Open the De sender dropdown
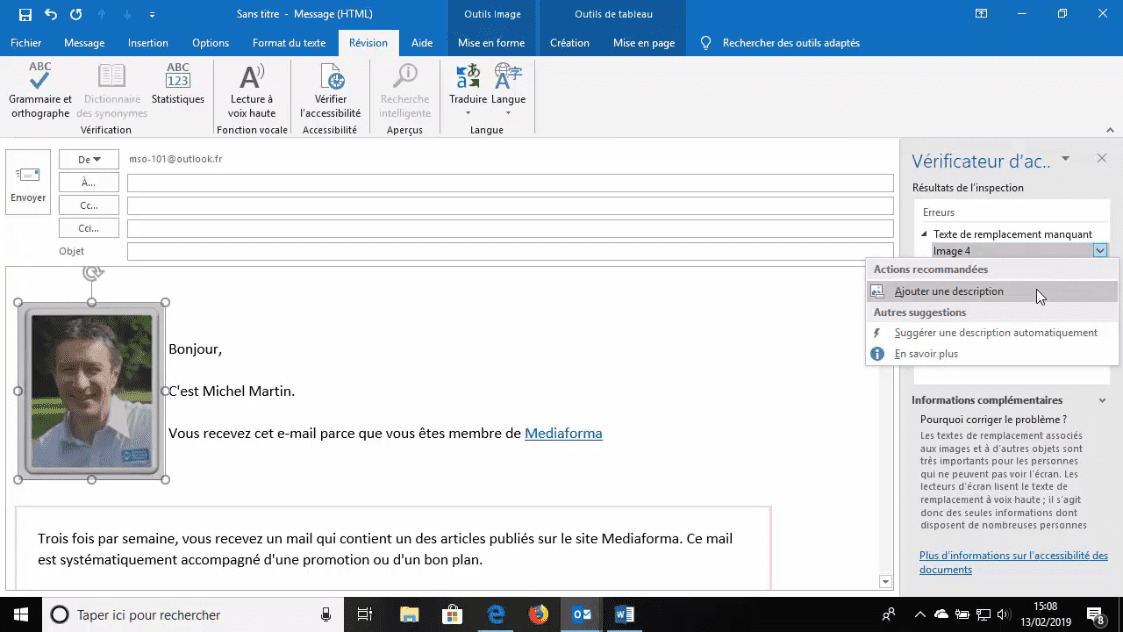 (88, 158)
